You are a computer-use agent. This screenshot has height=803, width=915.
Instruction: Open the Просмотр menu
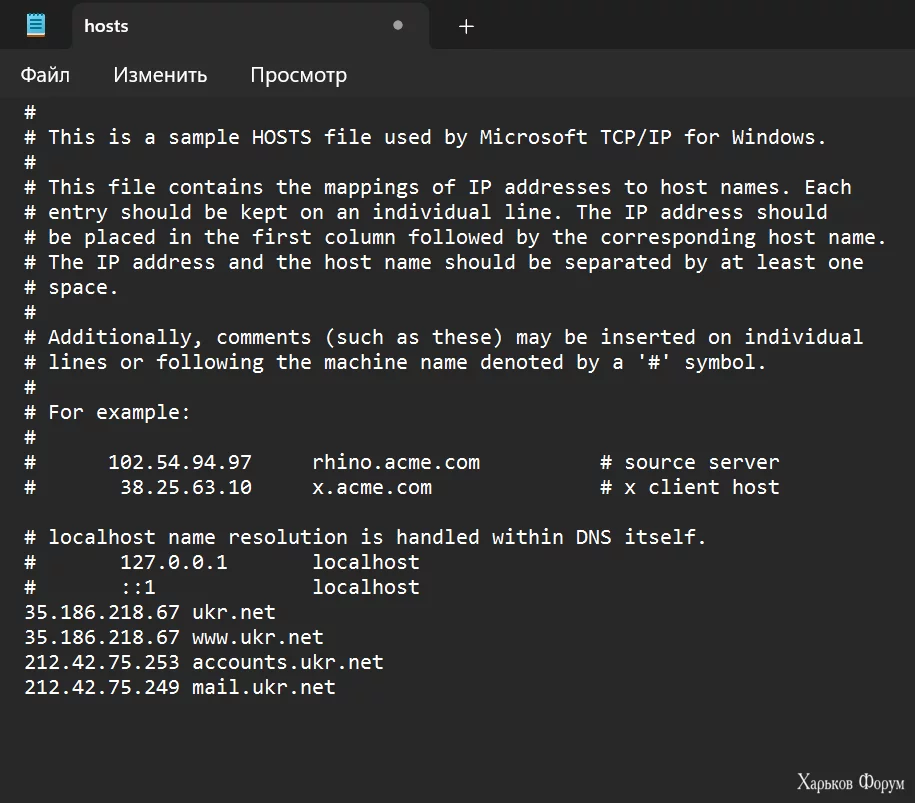click(x=298, y=75)
